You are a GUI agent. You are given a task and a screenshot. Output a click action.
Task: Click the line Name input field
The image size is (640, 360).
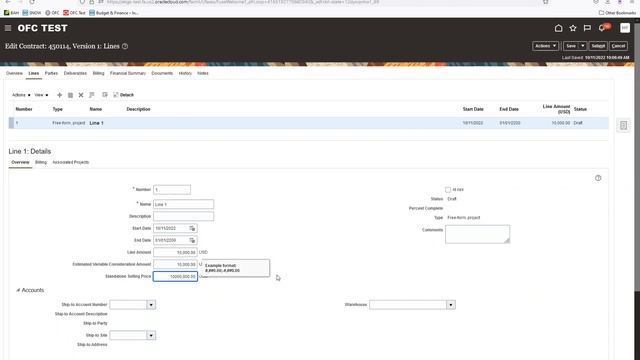(183, 204)
